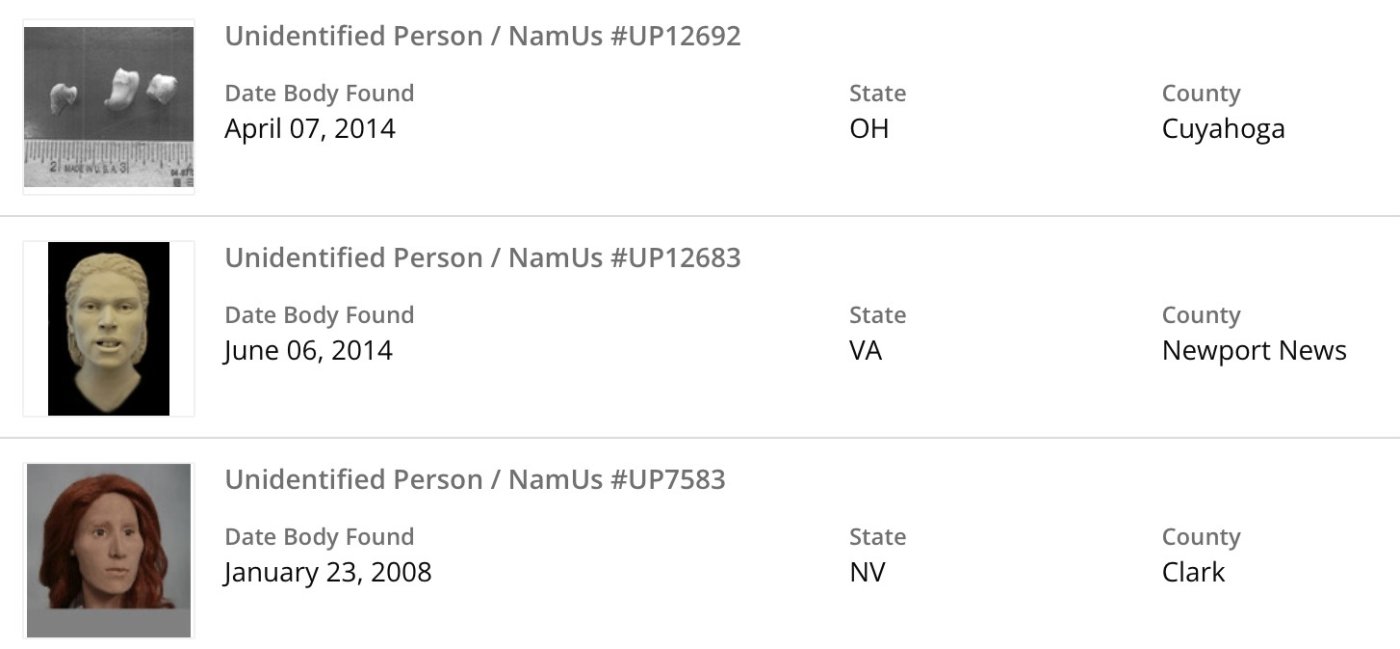The image size is (1400, 649).
Task: Select the VA state value
Action: click(866, 351)
